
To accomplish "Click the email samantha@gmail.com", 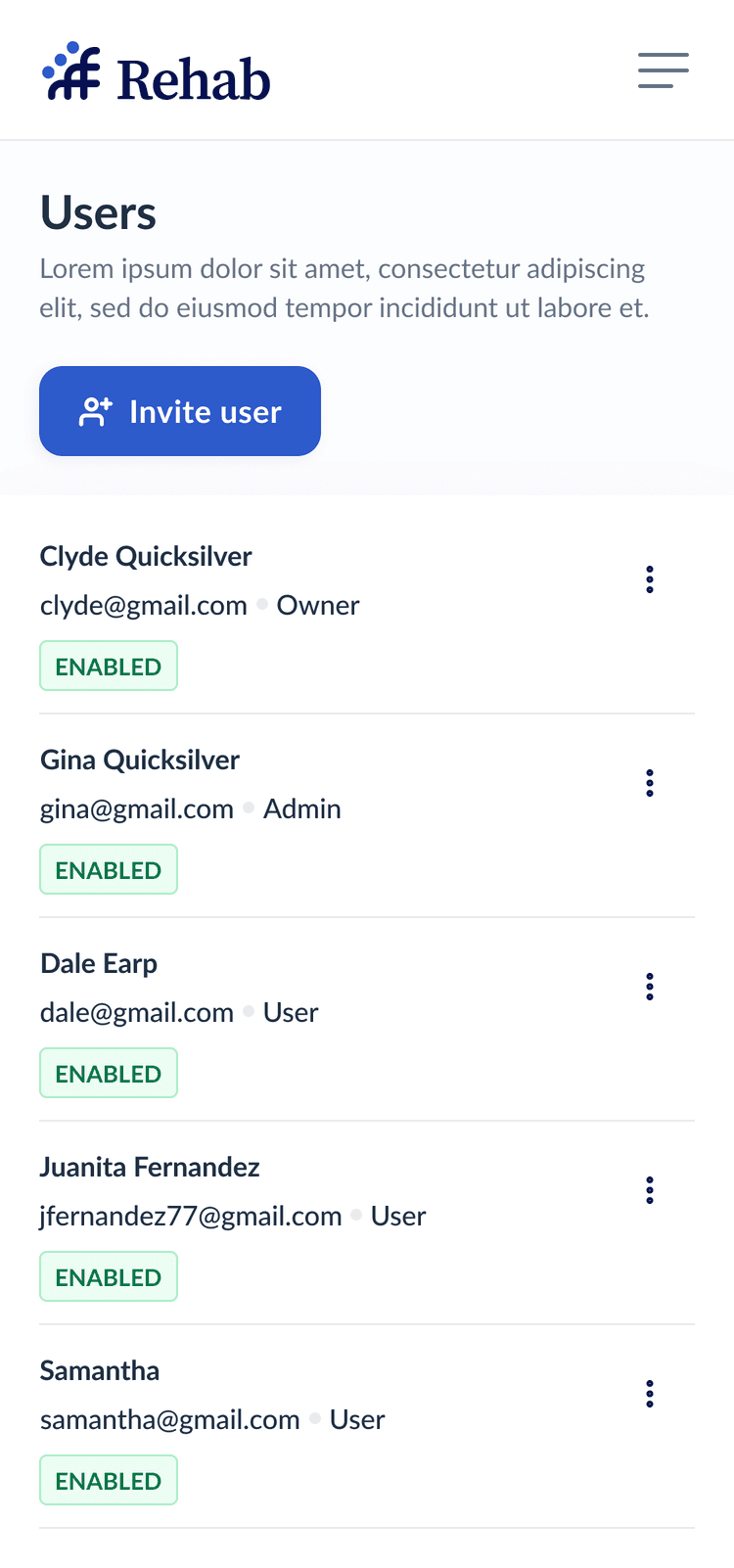I will 170,1420.
